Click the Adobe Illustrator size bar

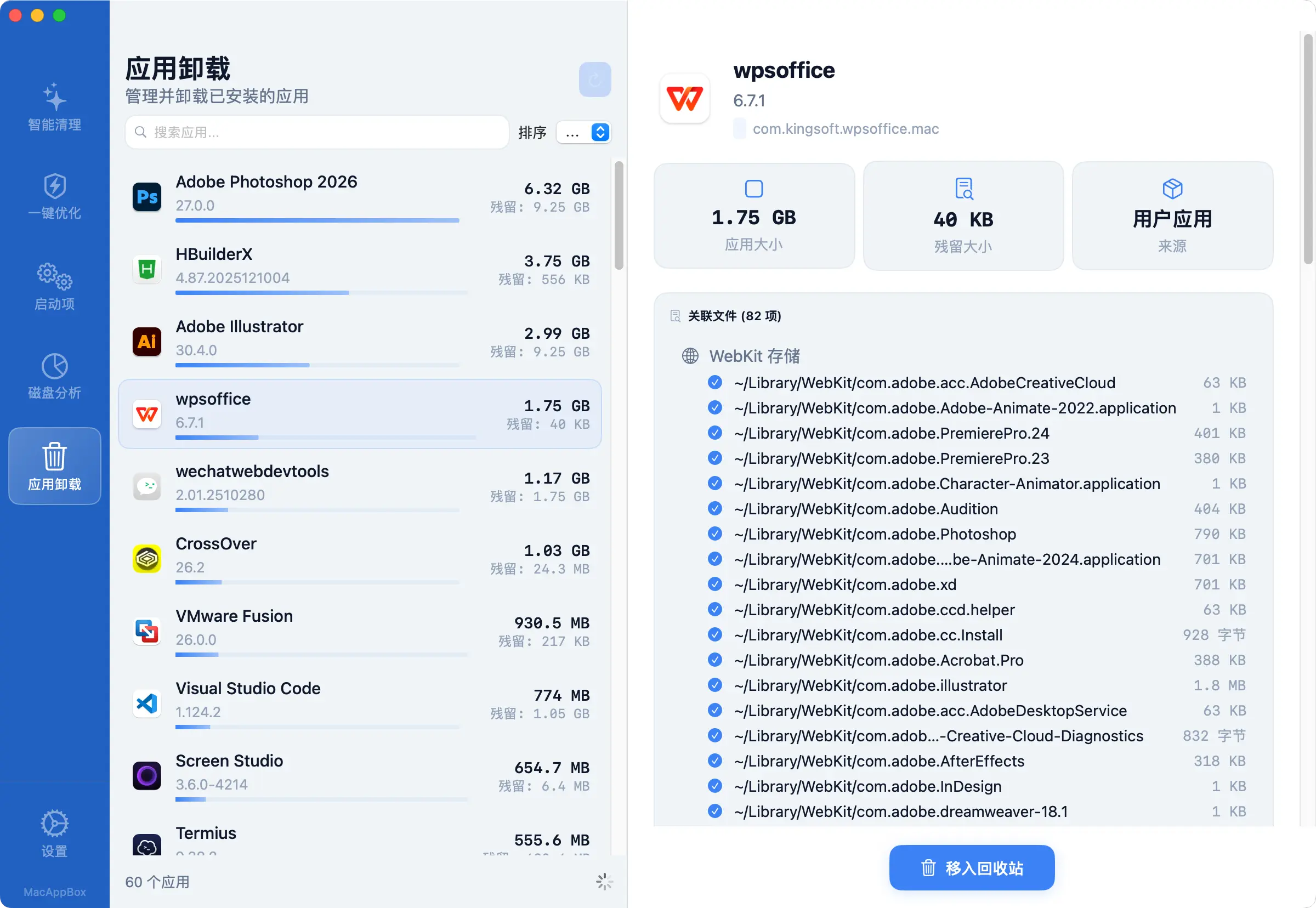(x=317, y=365)
